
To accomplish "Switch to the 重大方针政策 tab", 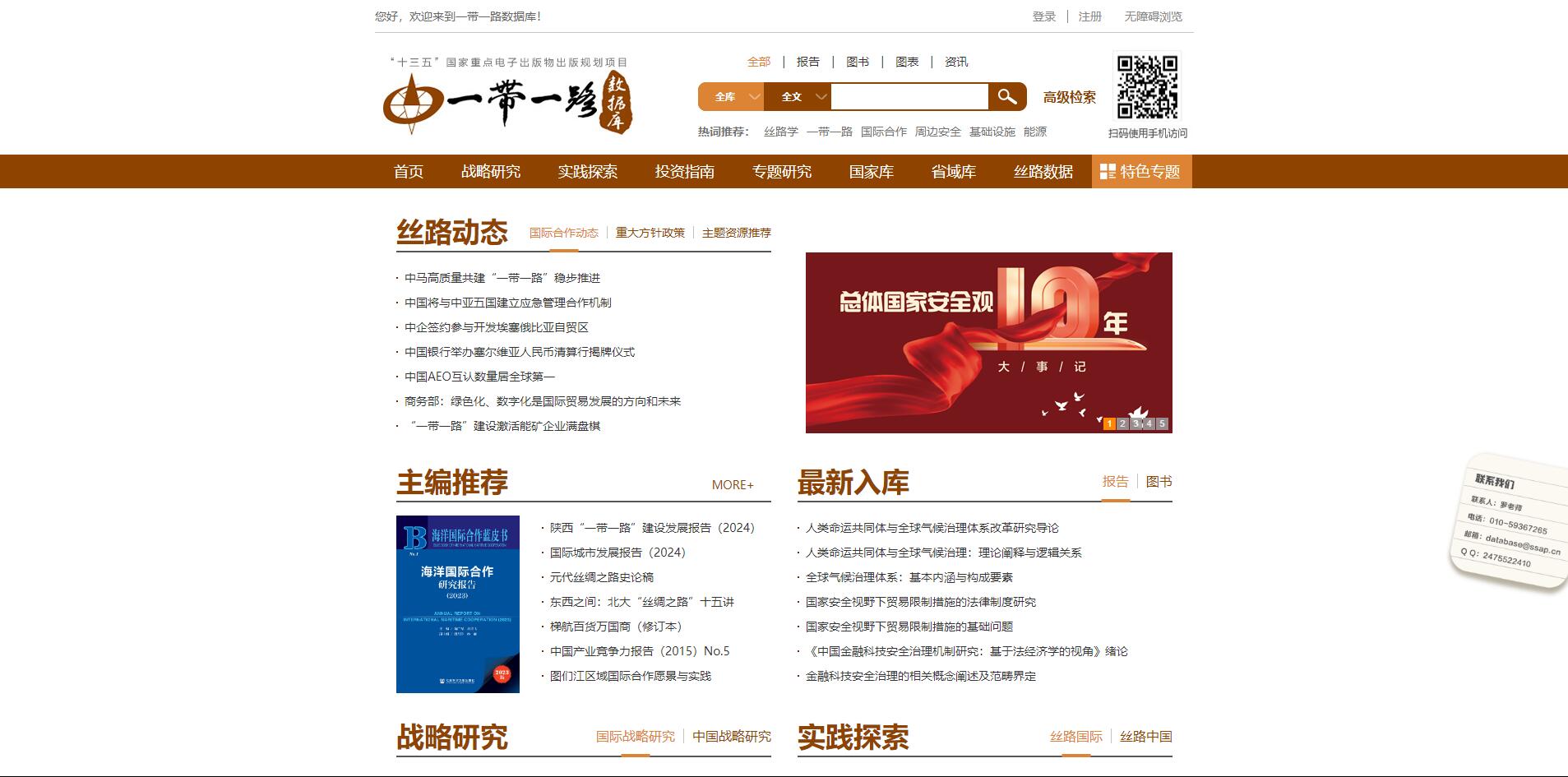I will [650, 233].
